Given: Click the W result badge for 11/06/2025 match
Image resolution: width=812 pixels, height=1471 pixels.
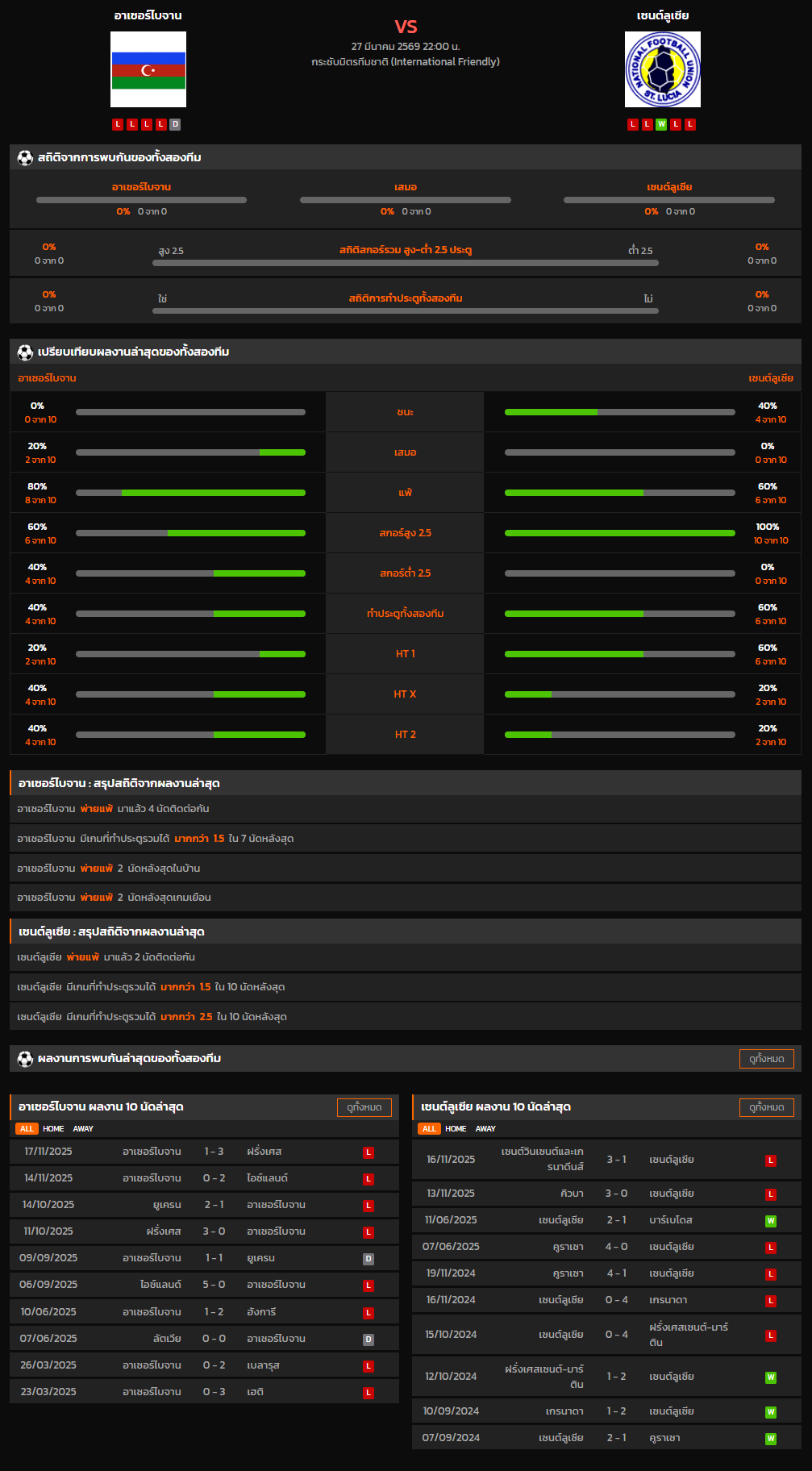Looking at the screenshot, I should click(x=770, y=1221).
